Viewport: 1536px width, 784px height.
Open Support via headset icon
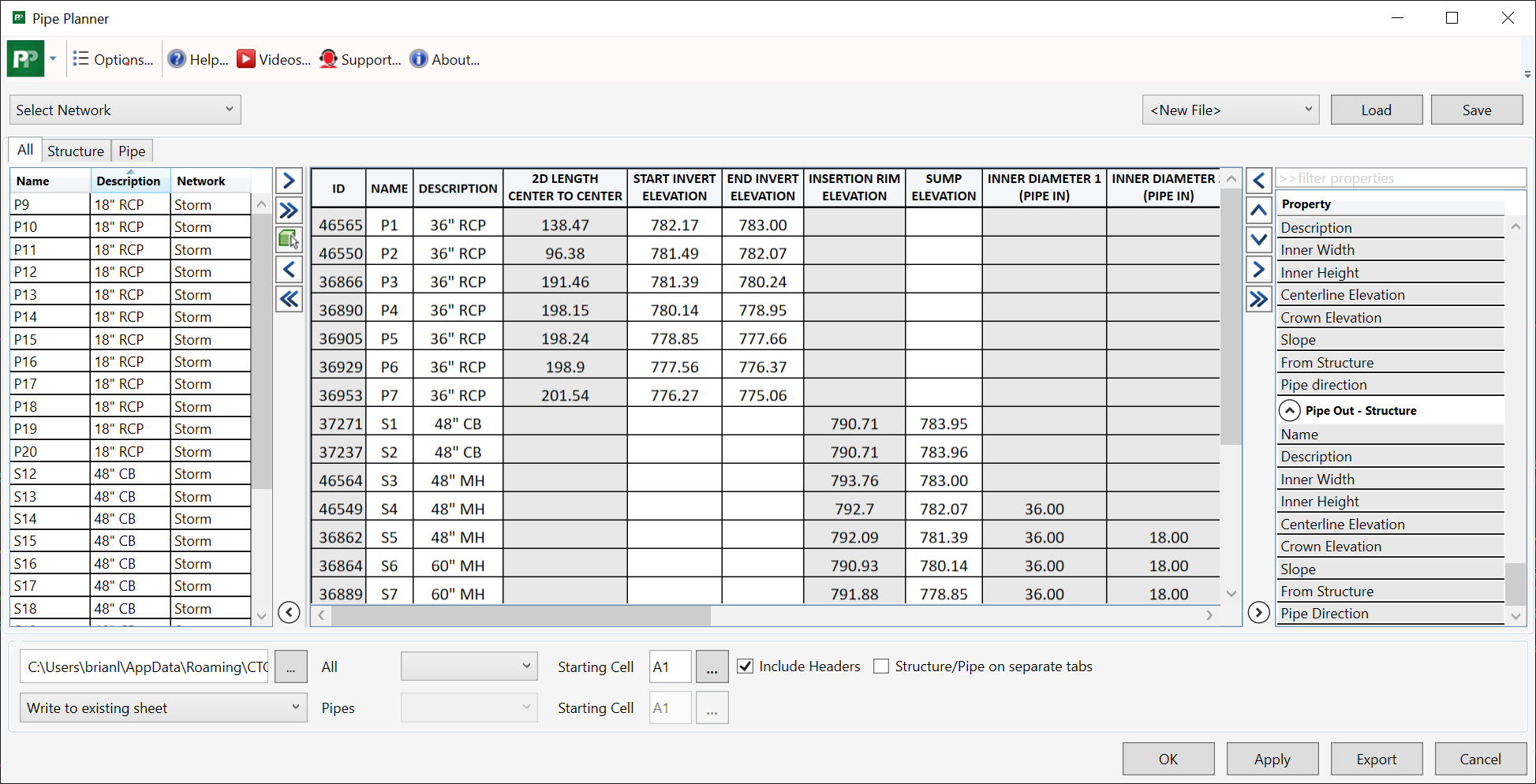tap(328, 59)
